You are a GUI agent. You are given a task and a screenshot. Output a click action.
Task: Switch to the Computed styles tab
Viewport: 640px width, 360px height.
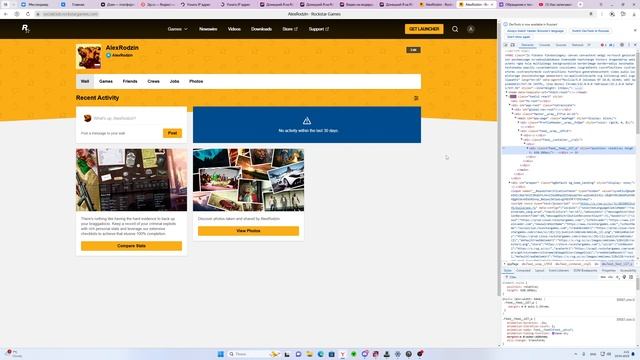523,271
